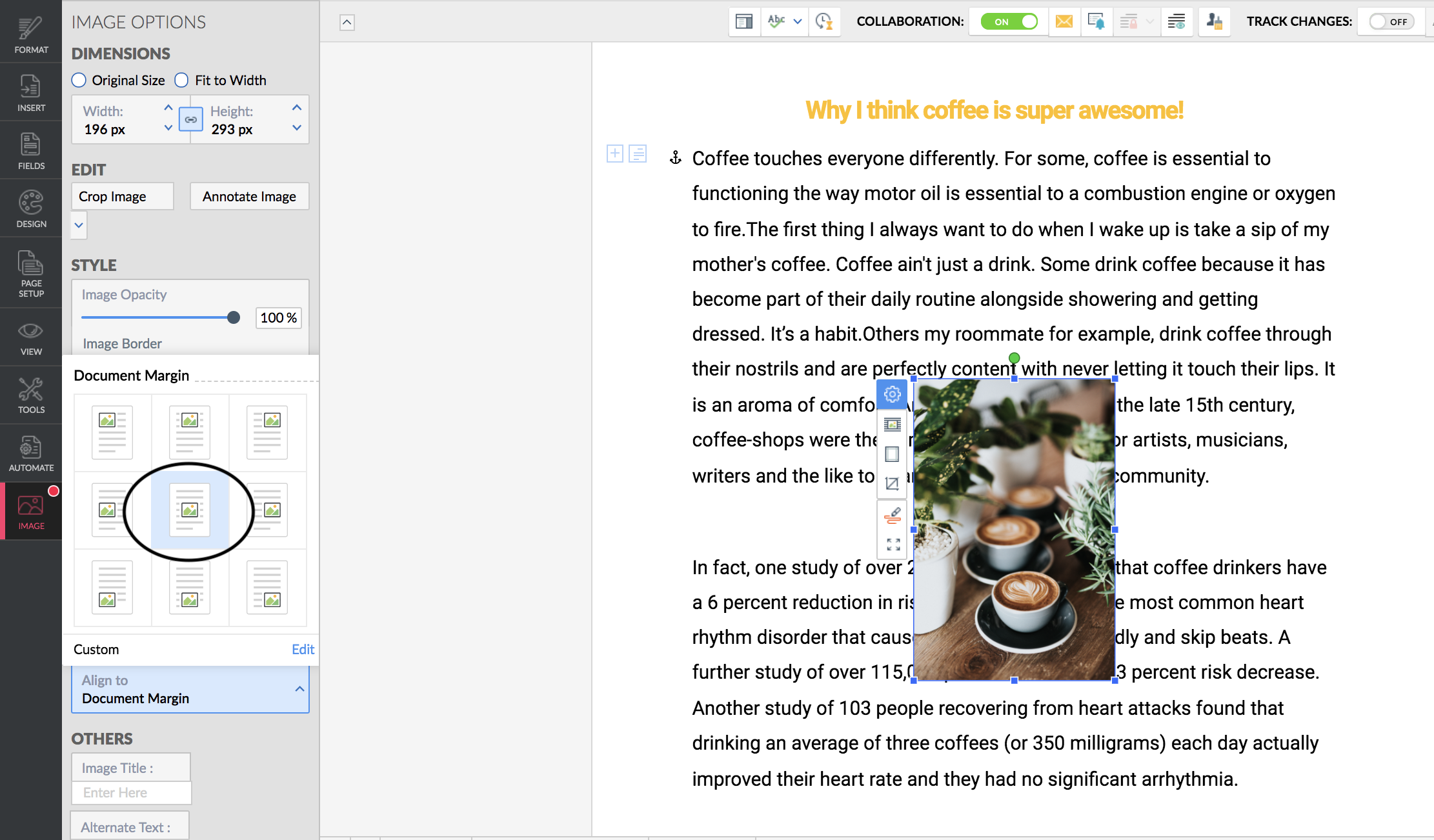Screen dimensions: 1434x840
Task: Click the crop icon in image toolbar
Action: (x=892, y=484)
